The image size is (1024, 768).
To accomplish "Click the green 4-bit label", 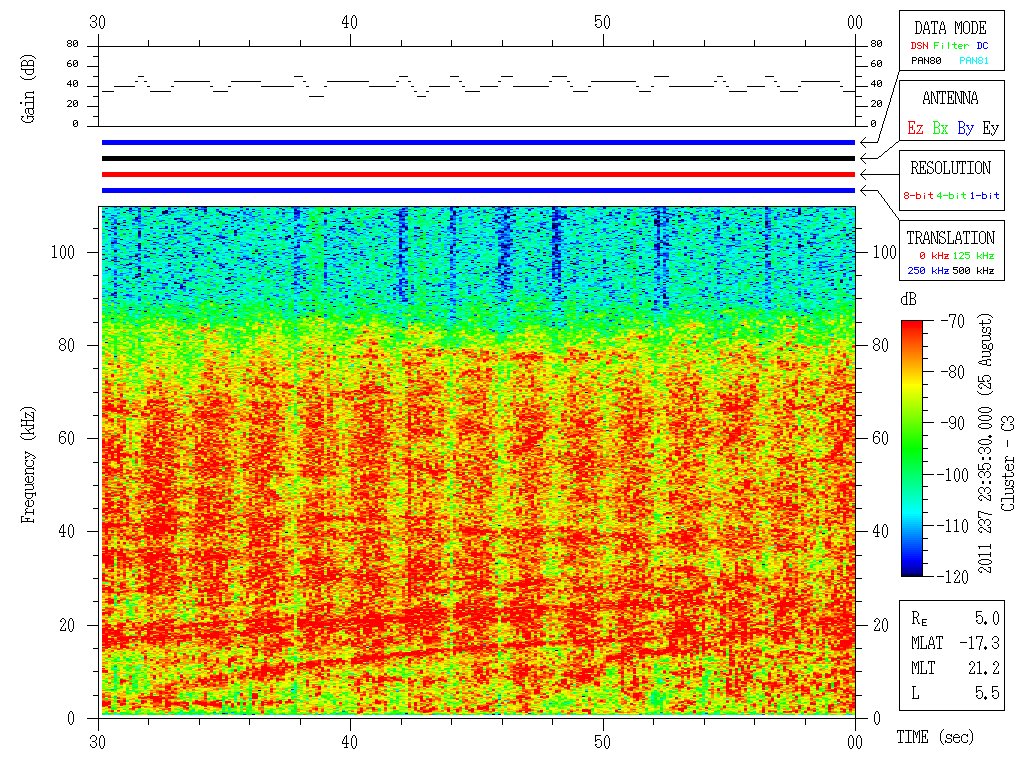I will (x=950, y=195).
